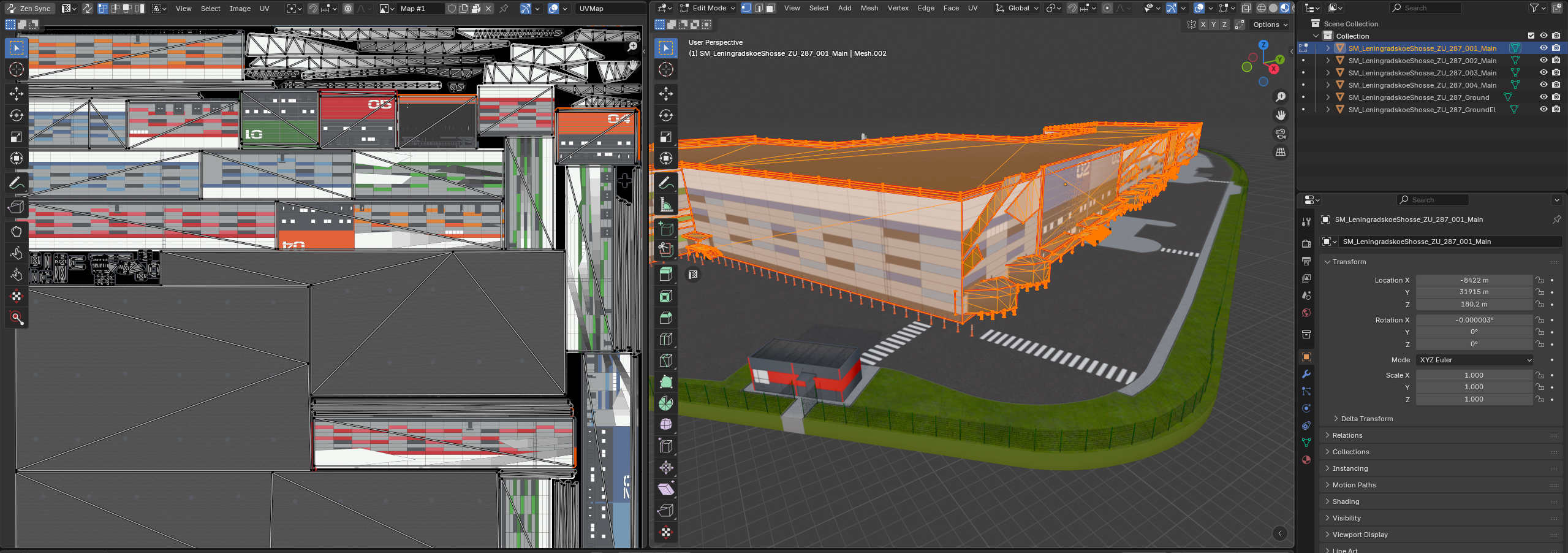Expand SM_LeningradskoeShosse_ZU_287_004_Main in the outliner

tap(1328, 85)
